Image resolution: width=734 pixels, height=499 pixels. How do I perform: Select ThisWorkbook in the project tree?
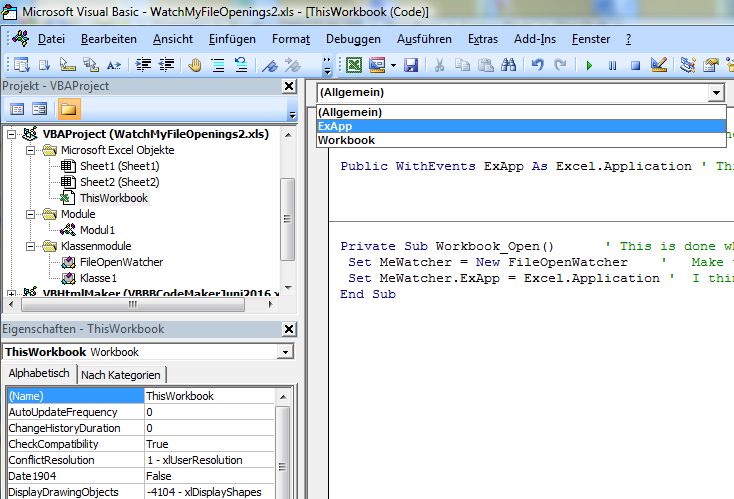(x=114, y=198)
